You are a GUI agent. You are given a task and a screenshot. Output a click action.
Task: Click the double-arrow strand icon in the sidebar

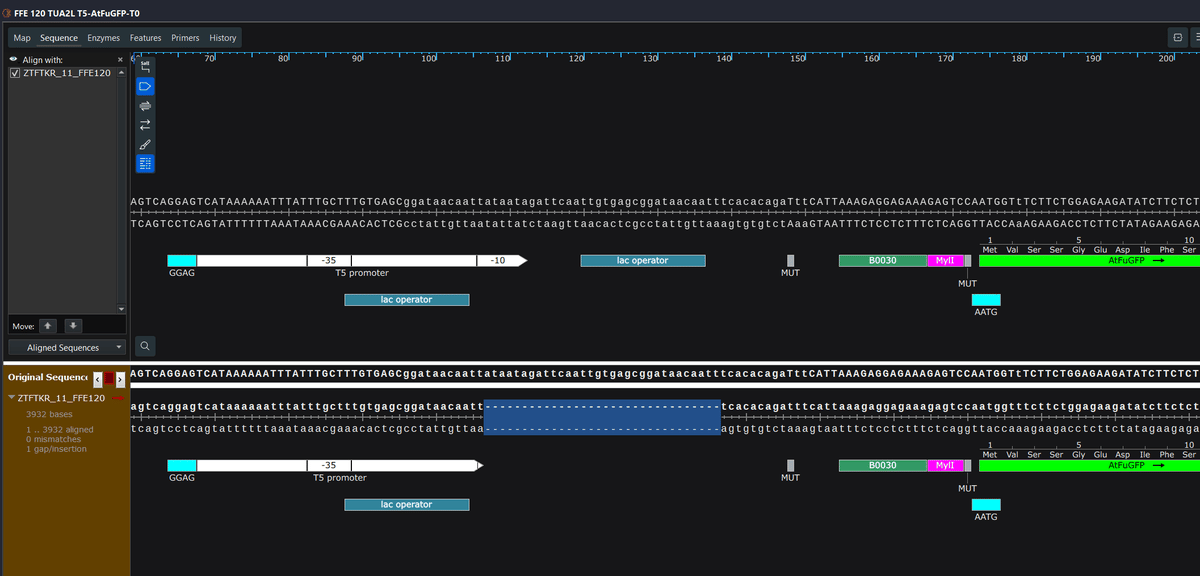pos(145,124)
